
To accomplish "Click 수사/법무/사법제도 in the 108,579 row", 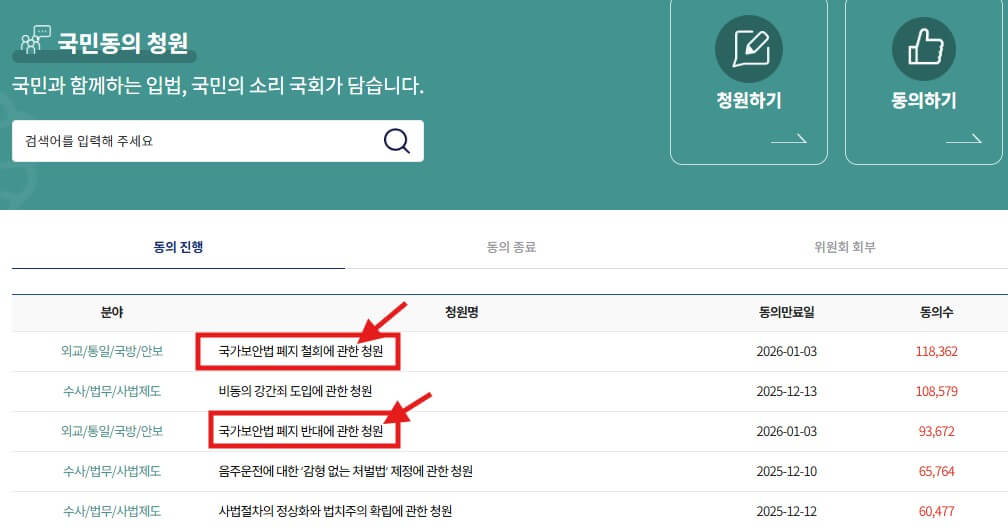I will point(112,391).
